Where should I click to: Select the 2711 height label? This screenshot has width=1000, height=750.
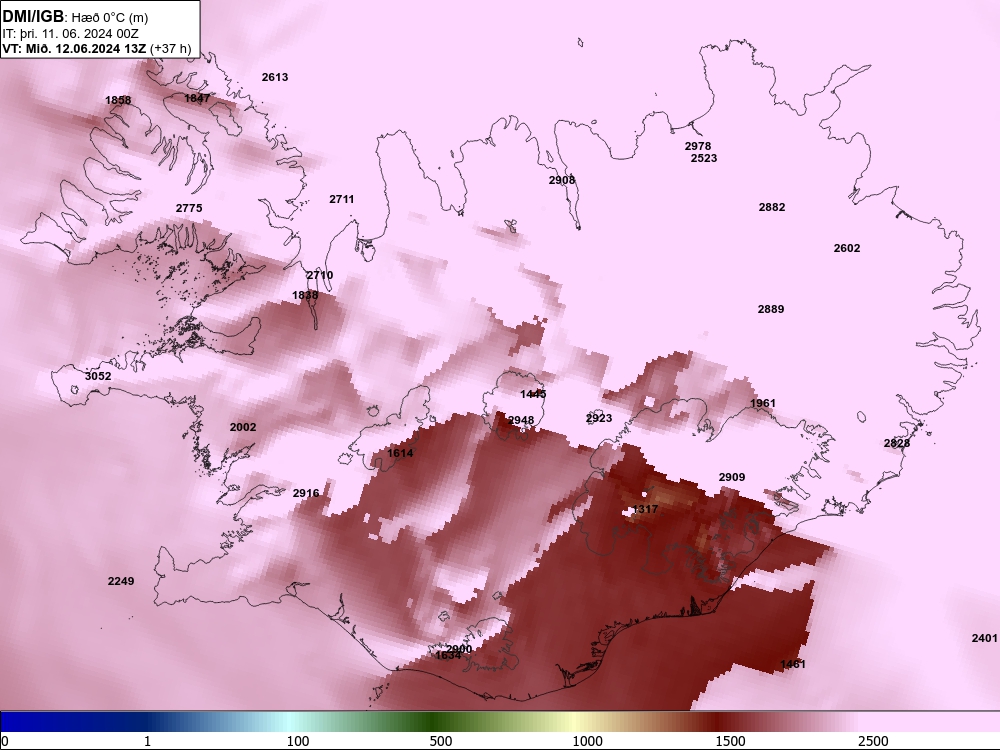pos(342,199)
